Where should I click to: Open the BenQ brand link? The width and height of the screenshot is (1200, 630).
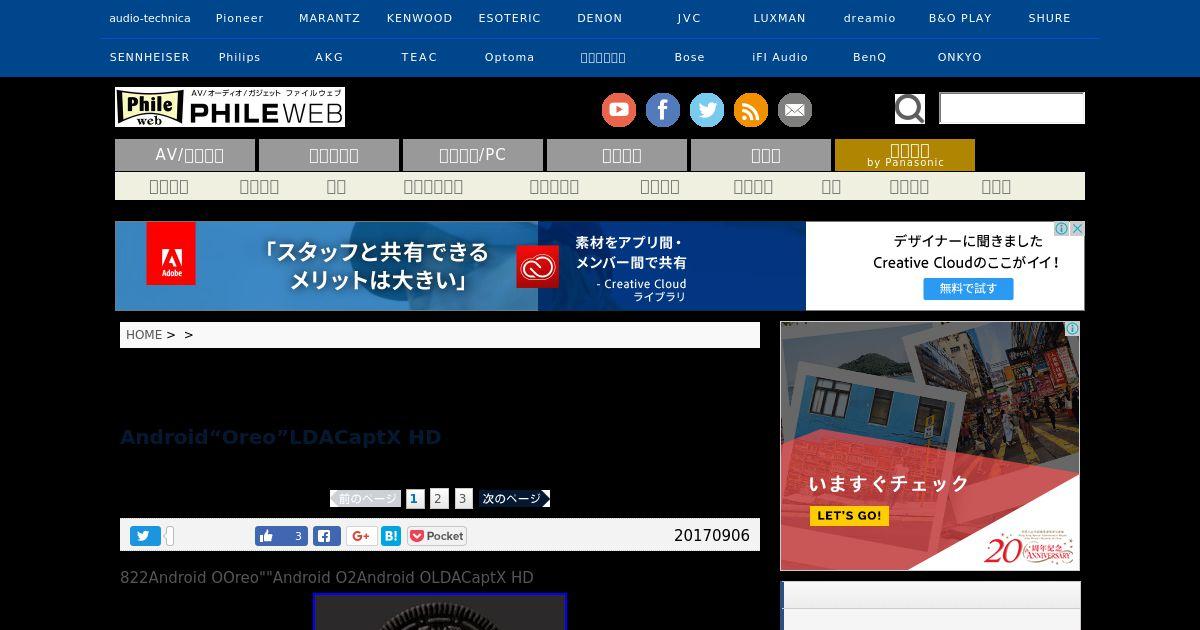tap(870, 57)
